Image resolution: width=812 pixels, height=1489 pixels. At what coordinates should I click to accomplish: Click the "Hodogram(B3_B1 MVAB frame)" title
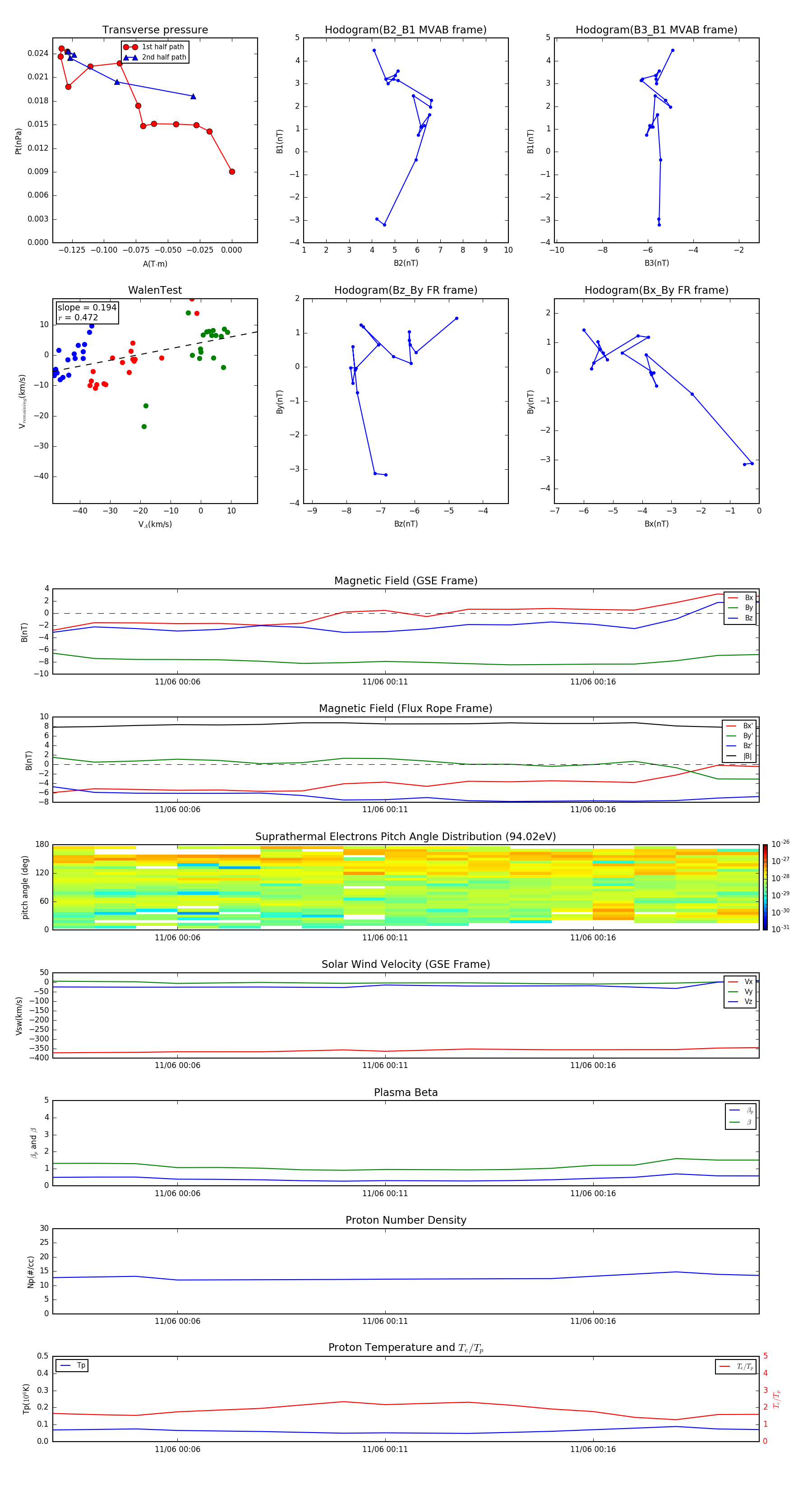(656, 30)
